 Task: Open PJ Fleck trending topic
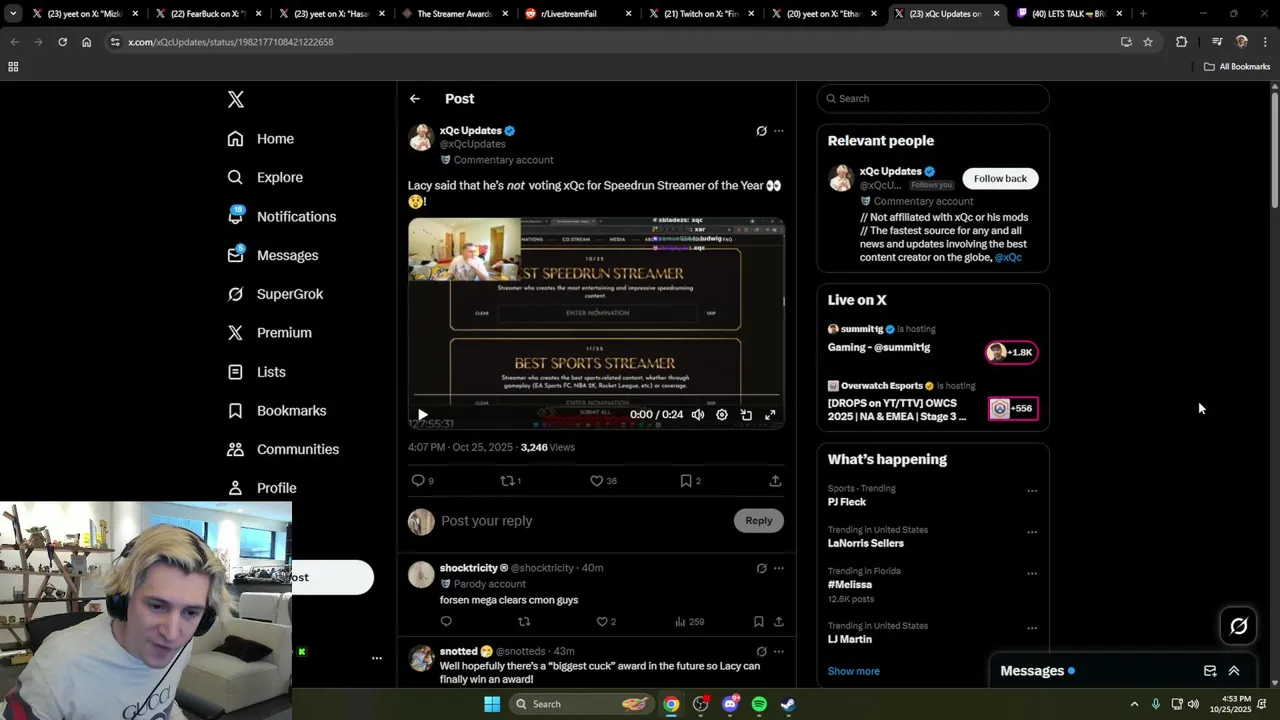(847, 502)
